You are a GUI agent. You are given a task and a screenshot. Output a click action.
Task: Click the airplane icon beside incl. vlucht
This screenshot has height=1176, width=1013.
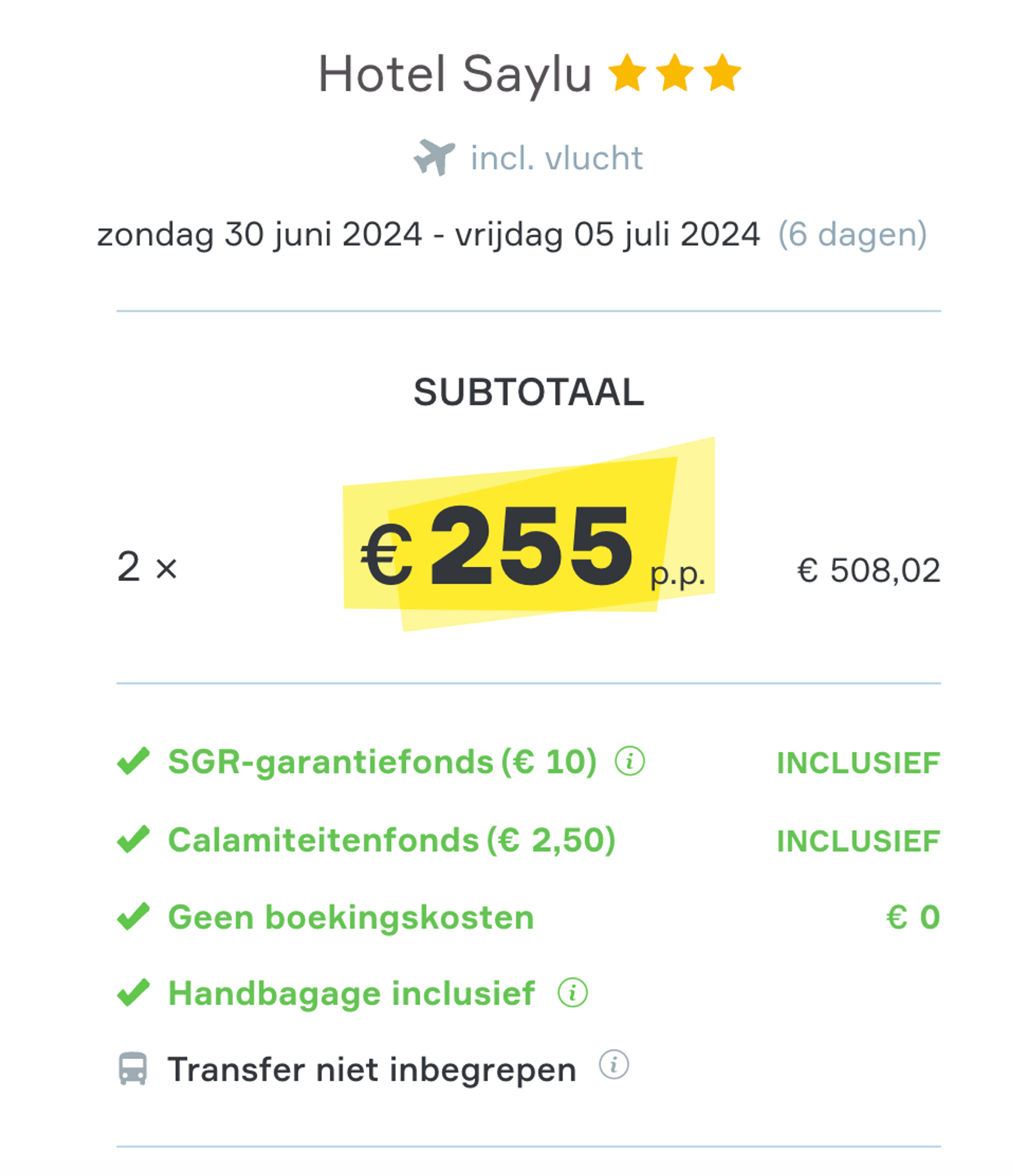(x=434, y=157)
